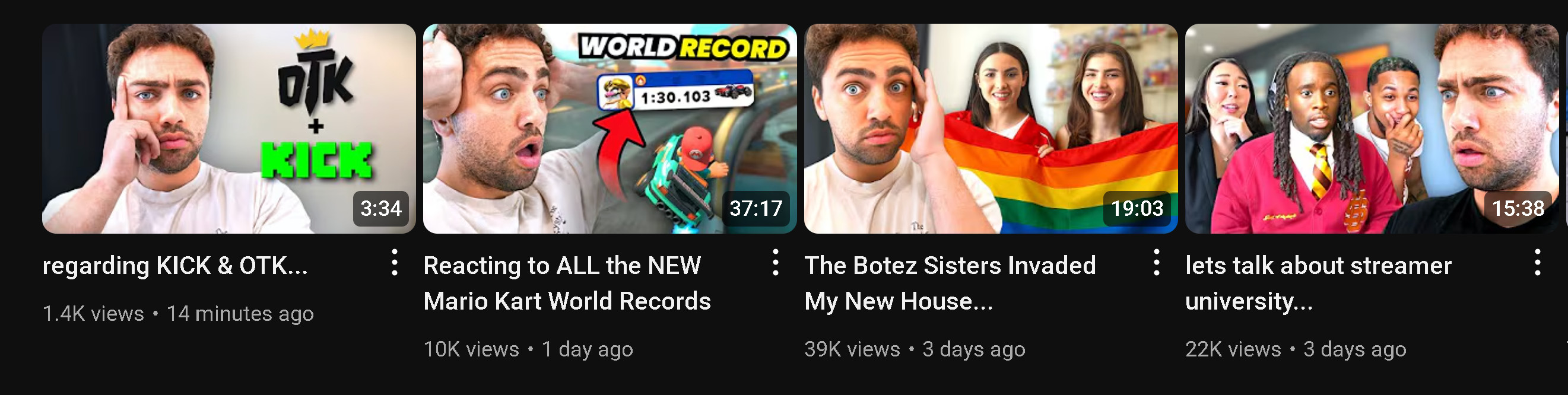Play the WORLD RECORD Mario Kart thumbnail

click(610, 129)
